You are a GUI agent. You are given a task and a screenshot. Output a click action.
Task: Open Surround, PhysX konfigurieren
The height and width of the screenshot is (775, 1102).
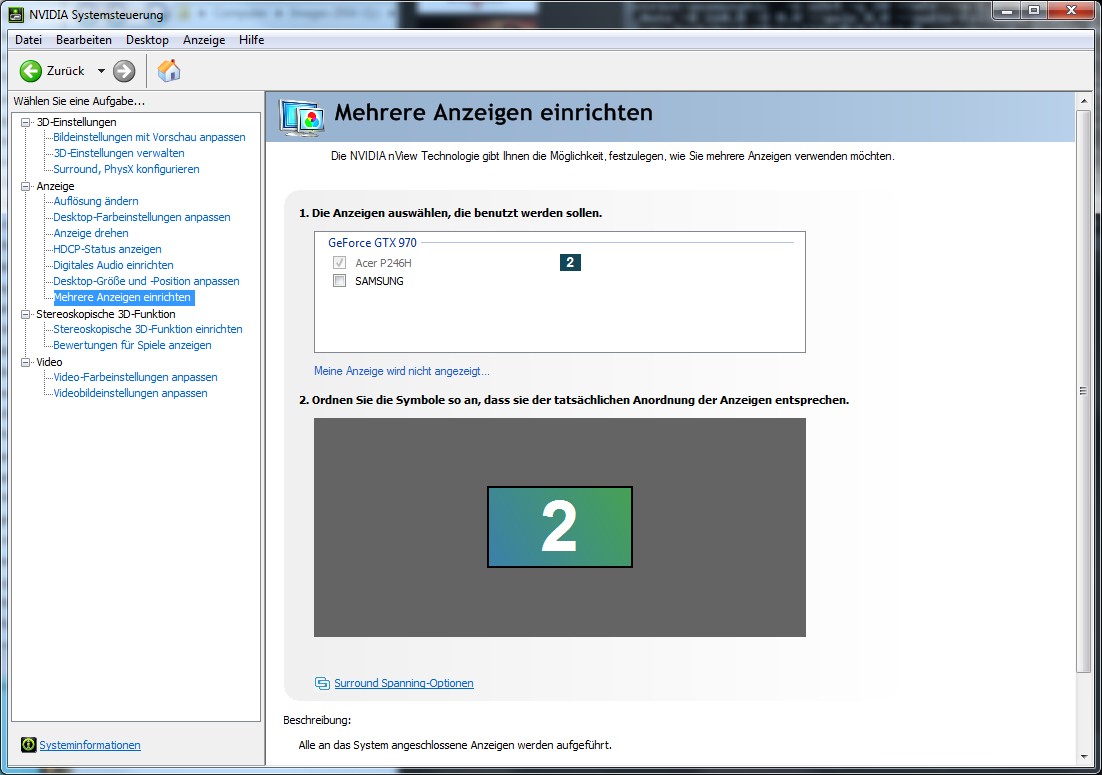tap(127, 169)
